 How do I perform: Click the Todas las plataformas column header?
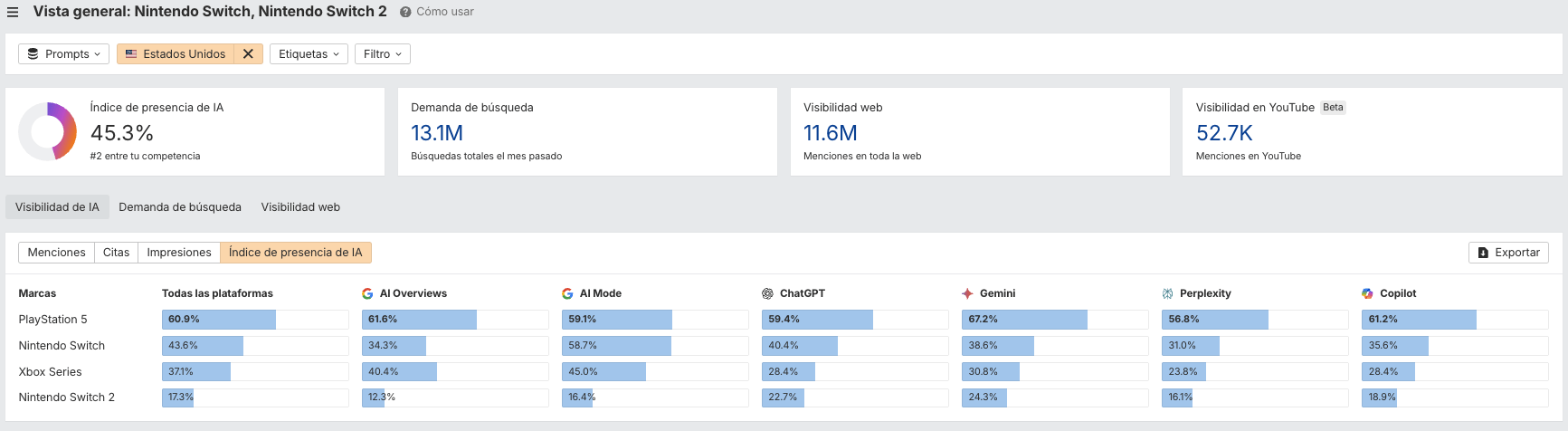217,293
